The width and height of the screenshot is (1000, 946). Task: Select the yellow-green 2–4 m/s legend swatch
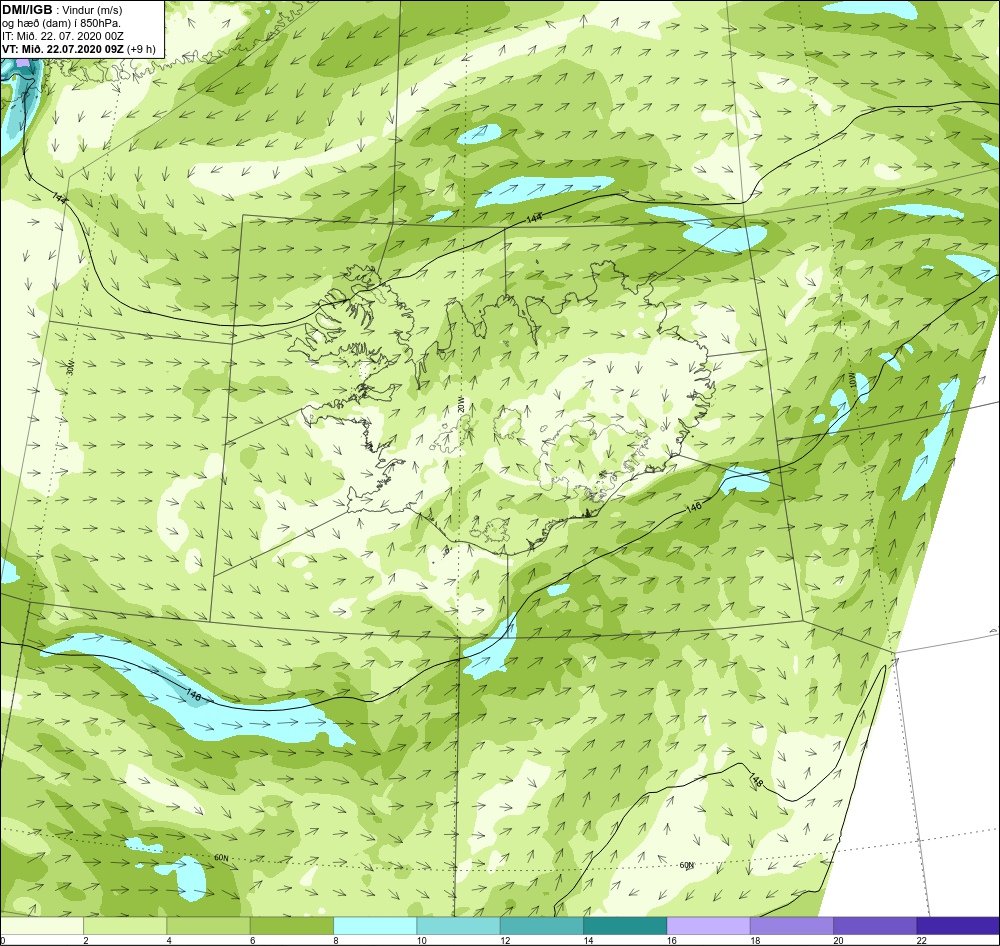[125, 925]
